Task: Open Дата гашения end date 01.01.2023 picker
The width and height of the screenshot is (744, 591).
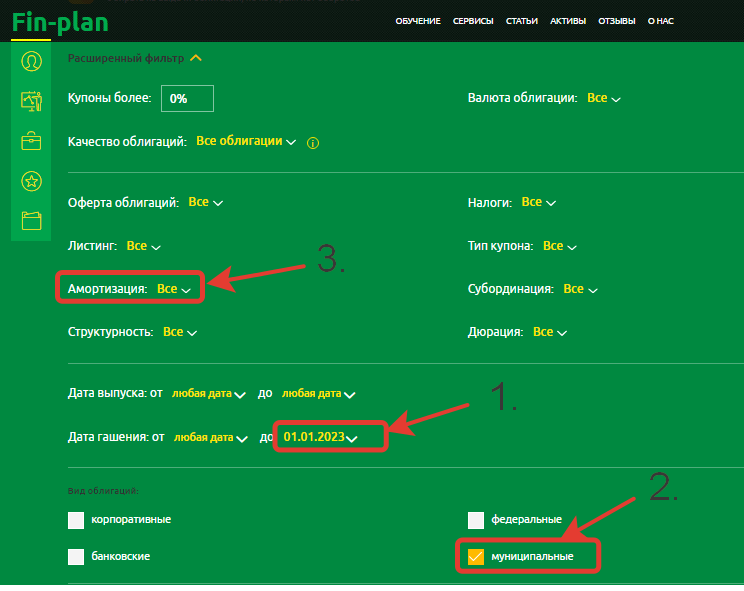Action: (x=319, y=437)
